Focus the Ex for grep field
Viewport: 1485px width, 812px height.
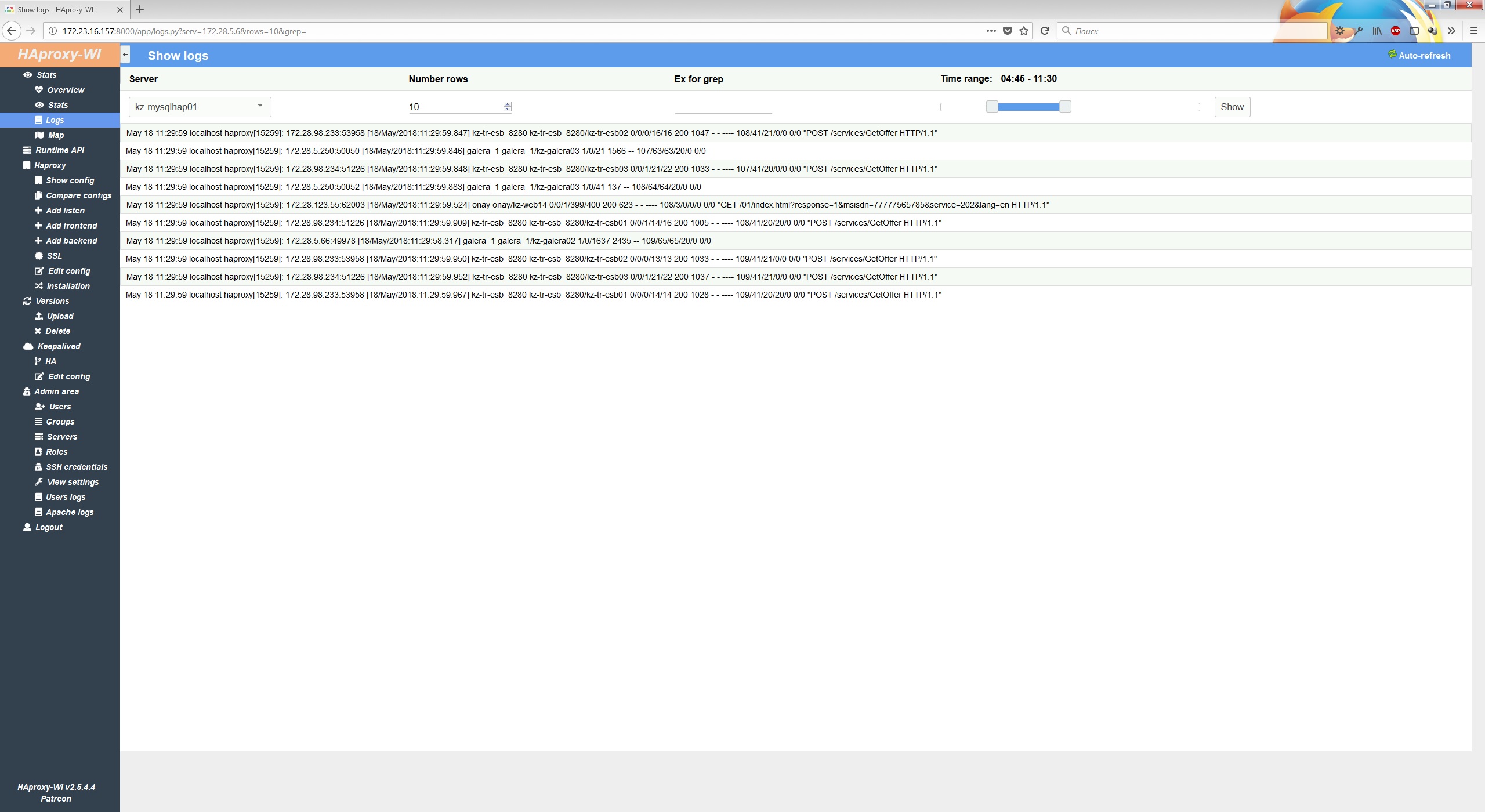(x=723, y=107)
